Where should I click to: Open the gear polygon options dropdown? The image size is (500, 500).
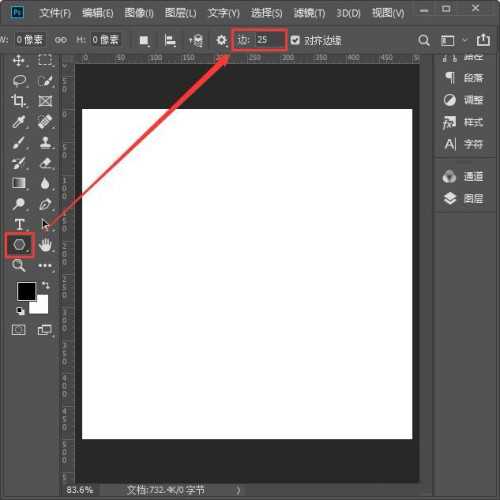pyautogui.click(x=221, y=41)
